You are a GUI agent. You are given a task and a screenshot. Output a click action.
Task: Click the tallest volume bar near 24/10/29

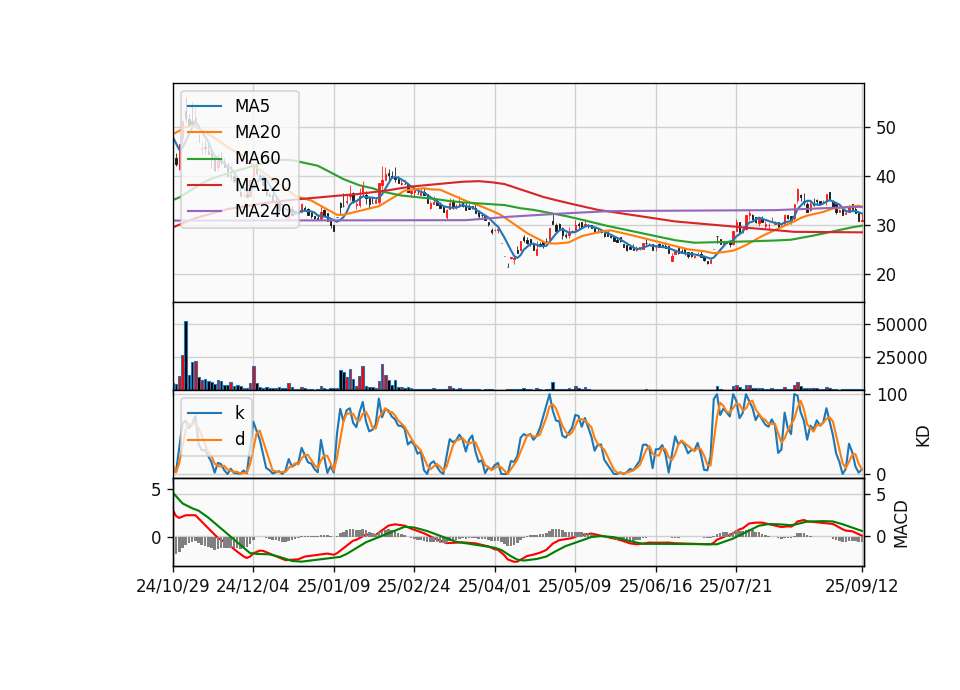click(186, 356)
